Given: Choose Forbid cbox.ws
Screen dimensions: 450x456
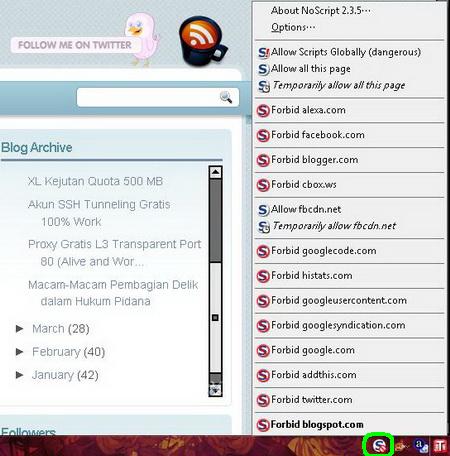Looking at the screenshot, I should tap(349, 185).
